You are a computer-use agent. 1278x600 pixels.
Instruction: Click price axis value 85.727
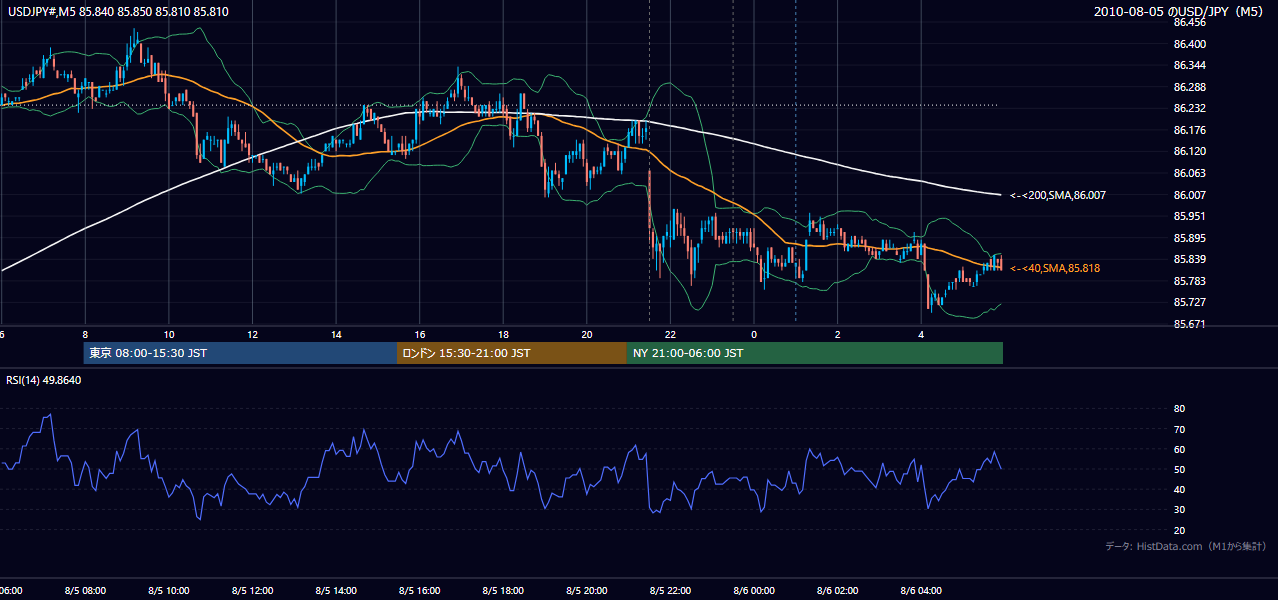pyautogui.click(x=1190, y=302)
